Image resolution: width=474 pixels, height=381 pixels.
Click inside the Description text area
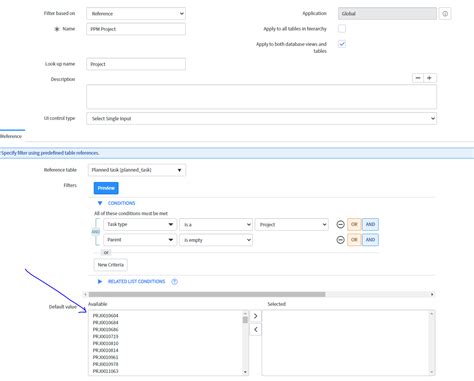(261, 97)
